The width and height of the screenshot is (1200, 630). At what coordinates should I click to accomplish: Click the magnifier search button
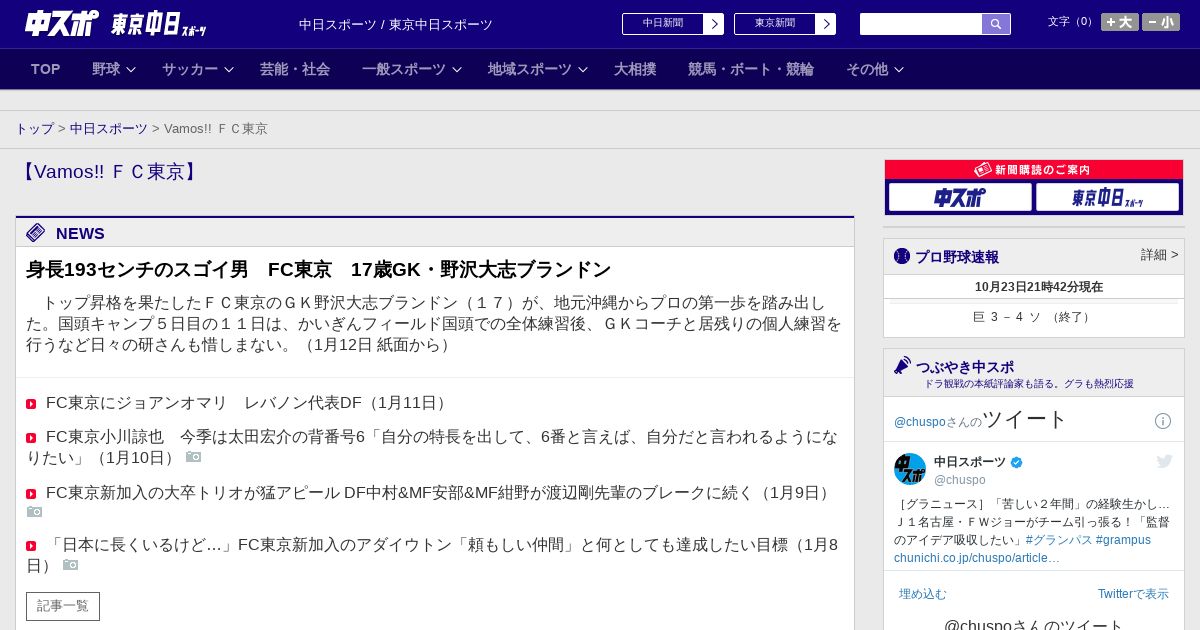pyautogui.click(x=996, y=24)
